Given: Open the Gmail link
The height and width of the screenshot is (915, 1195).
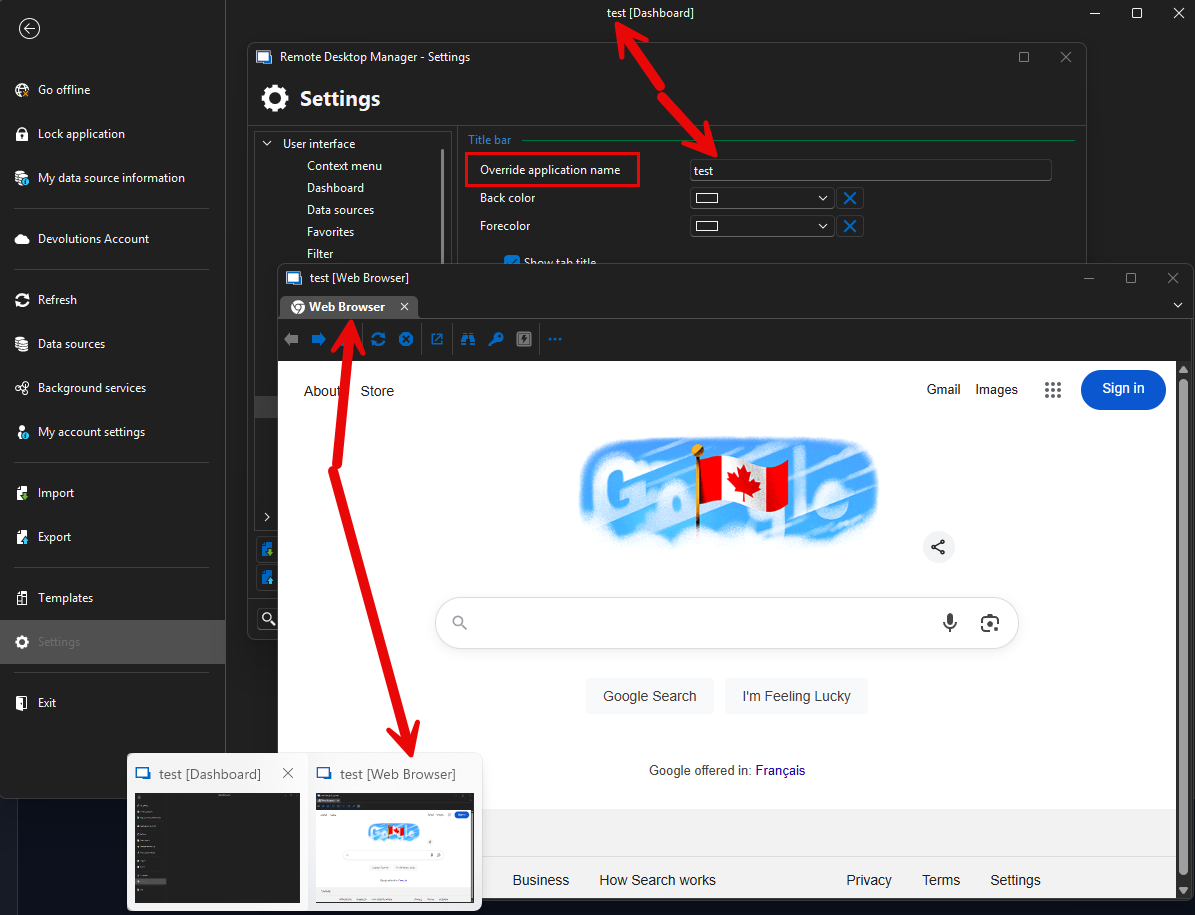Looking at the screenshot, I should [x=944, y=390].
